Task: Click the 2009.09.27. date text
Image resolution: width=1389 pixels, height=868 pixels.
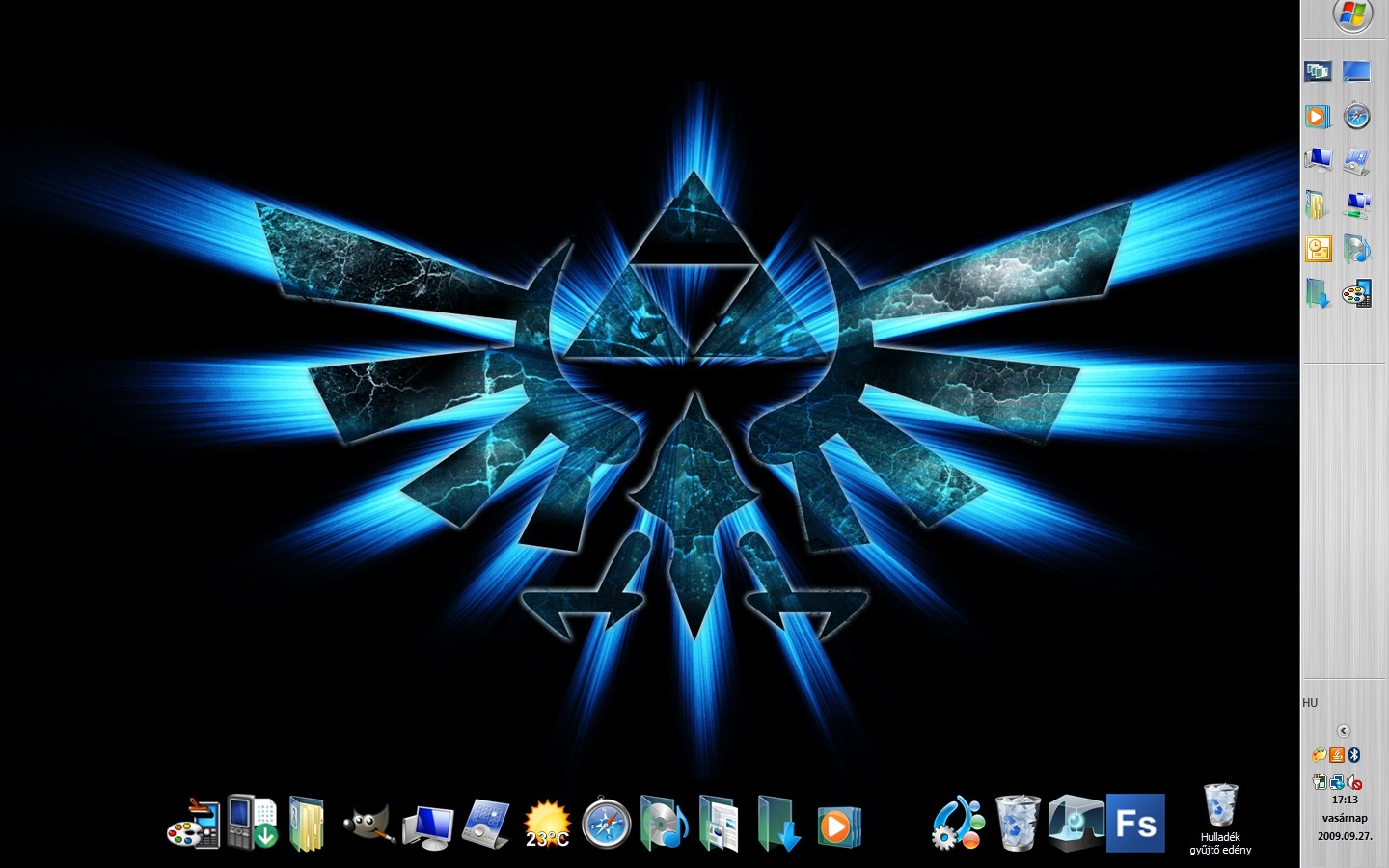Action: (x=1345, y=836)
